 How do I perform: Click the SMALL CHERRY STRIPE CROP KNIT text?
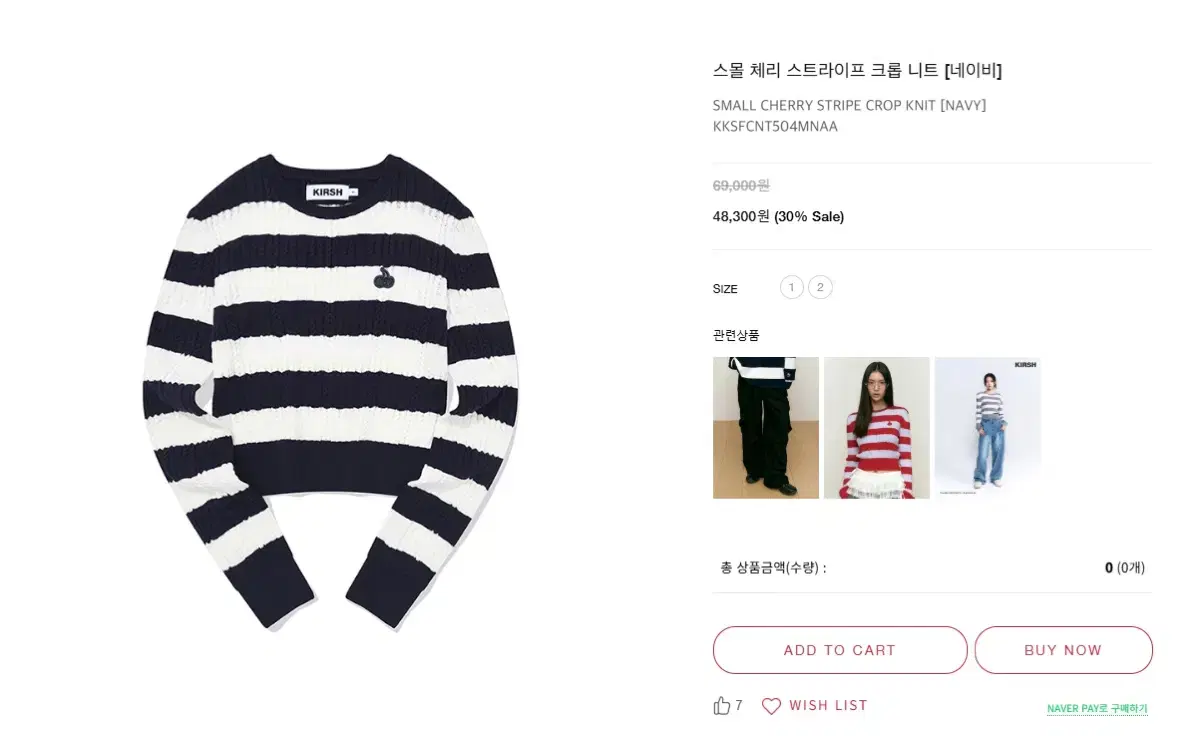[824, 105]
